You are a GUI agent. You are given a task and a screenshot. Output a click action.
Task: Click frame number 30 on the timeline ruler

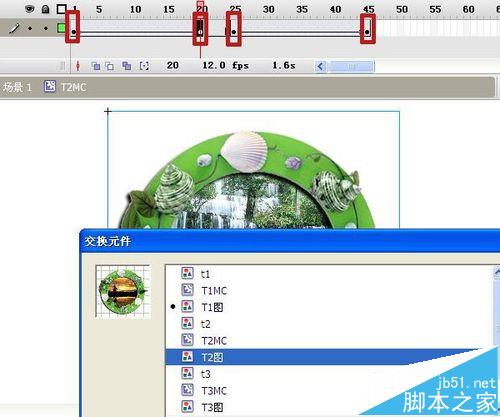[x=269, y=9]
